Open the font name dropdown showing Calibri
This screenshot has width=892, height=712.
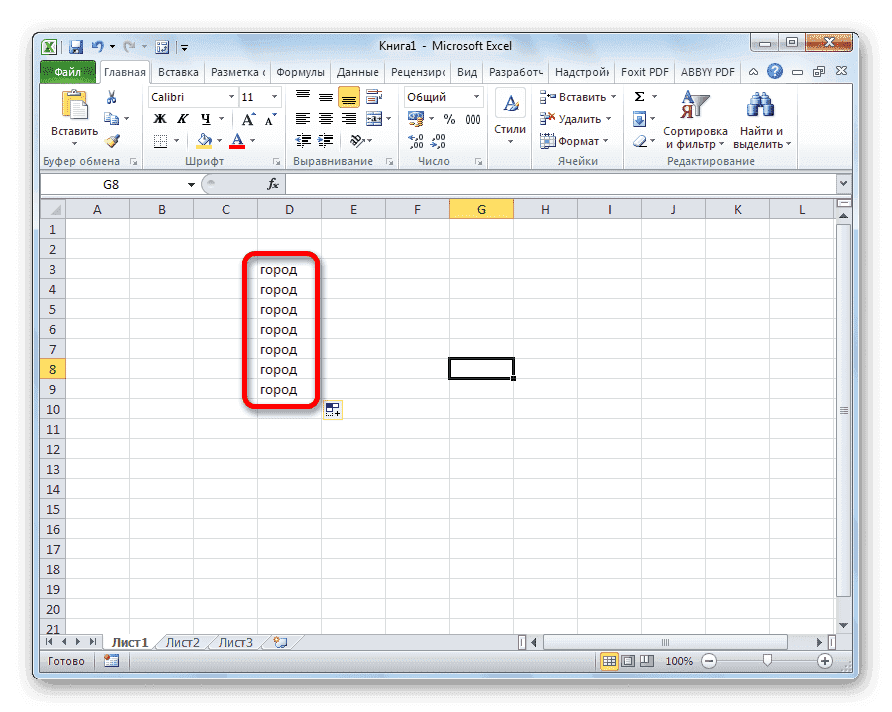[230, 97]
